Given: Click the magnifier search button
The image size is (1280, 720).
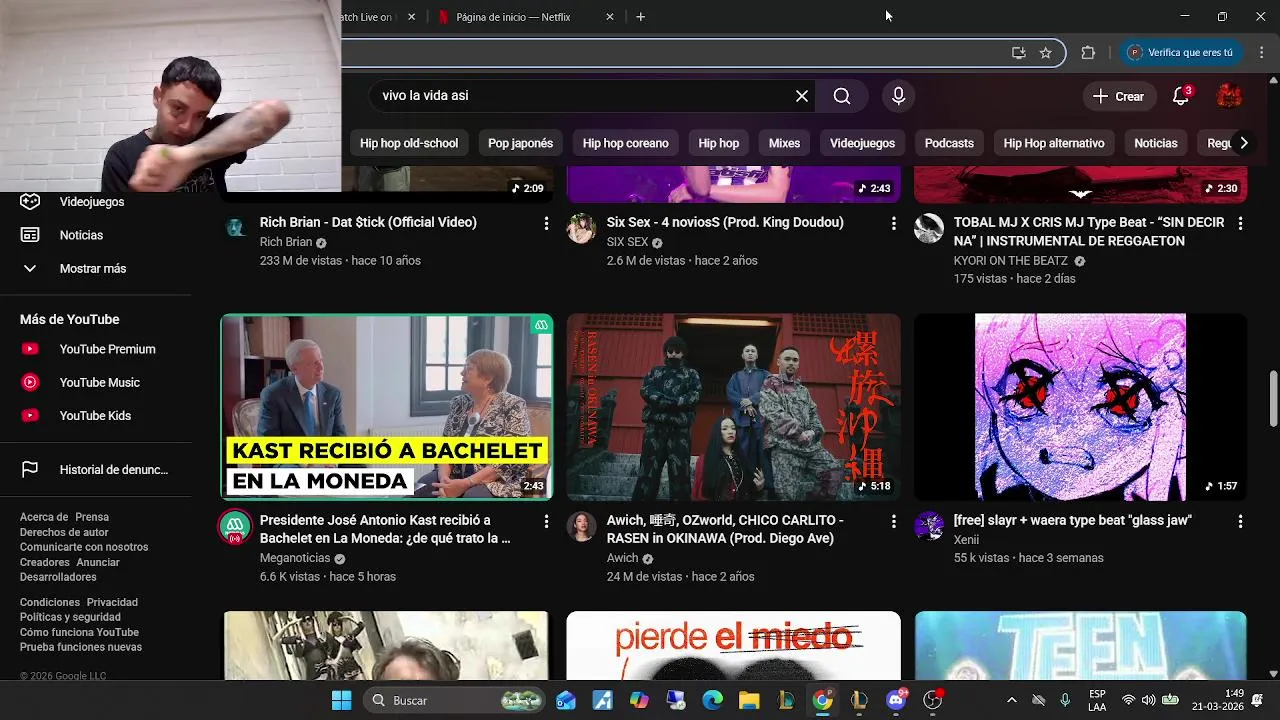Looking at the screenshot, I should point(842,96).
